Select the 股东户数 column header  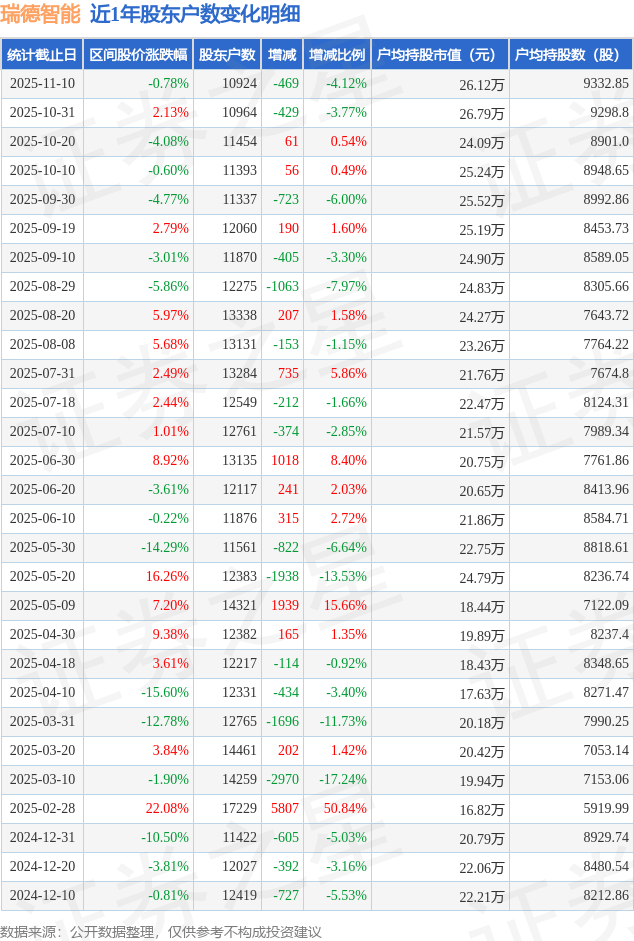pyautogui.click(x=227, y=55)
